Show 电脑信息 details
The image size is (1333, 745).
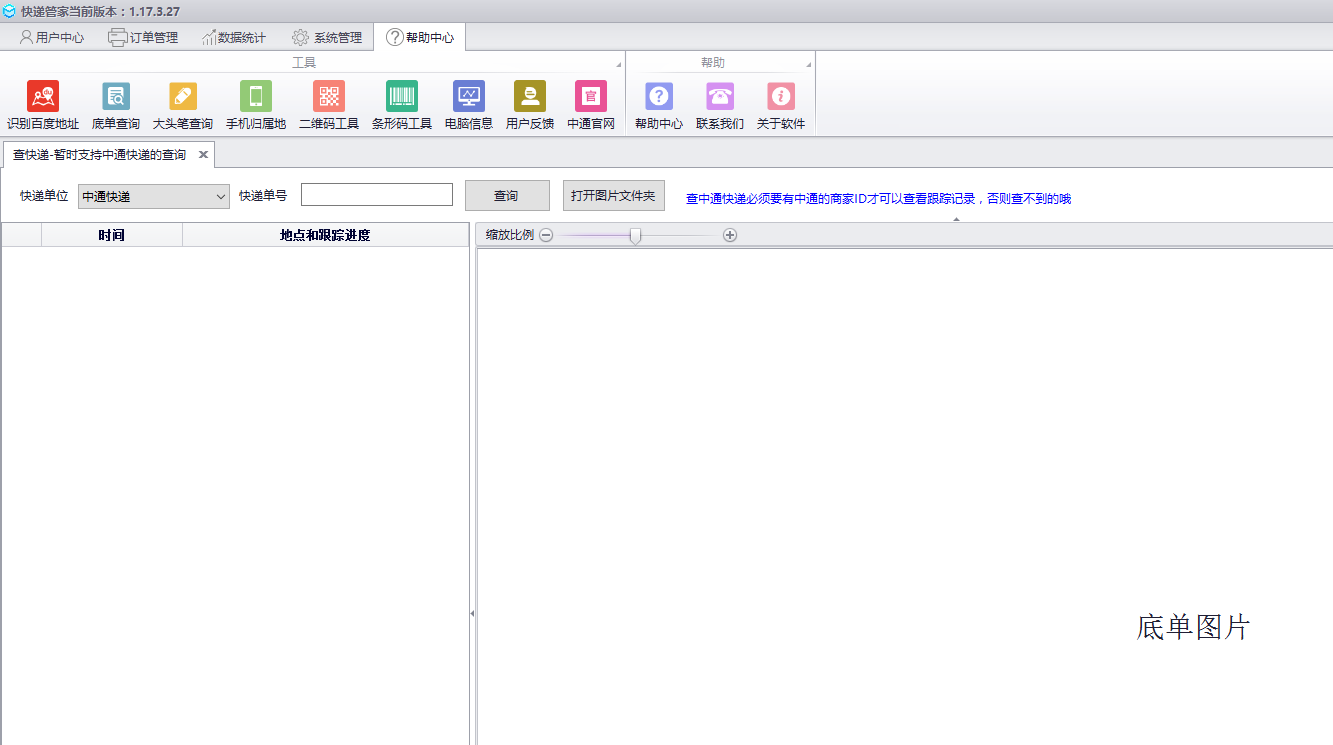click(469, 97)
